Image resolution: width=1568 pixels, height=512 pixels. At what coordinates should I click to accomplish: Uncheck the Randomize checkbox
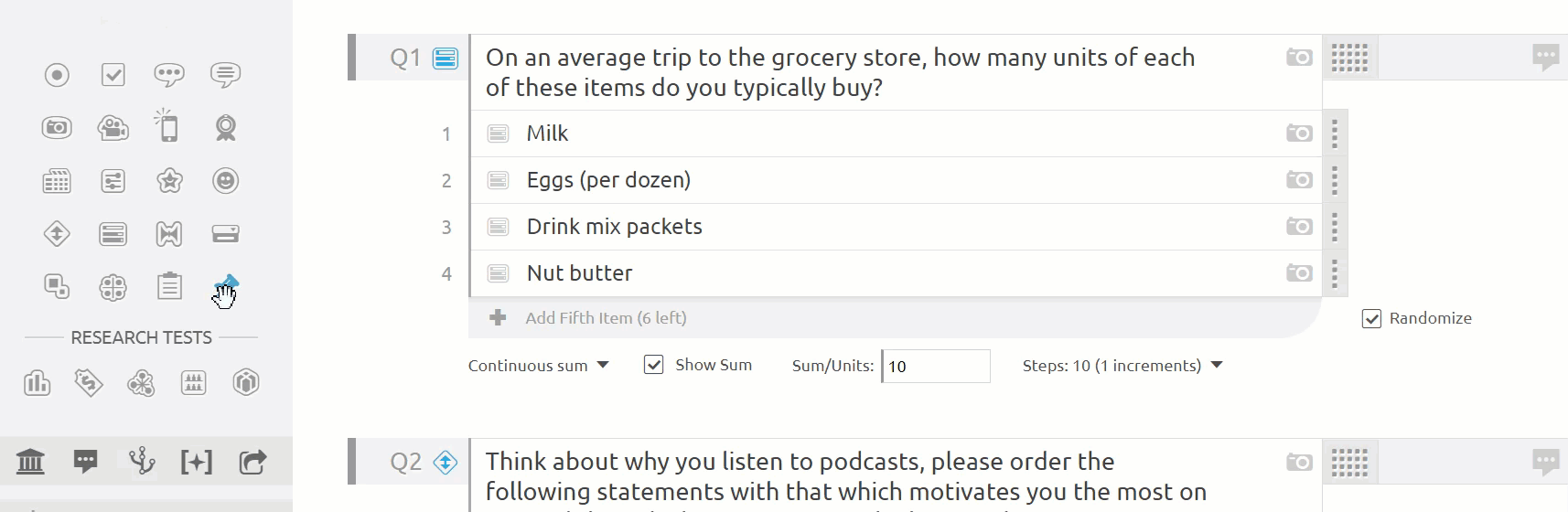[x=1371, y=318]
